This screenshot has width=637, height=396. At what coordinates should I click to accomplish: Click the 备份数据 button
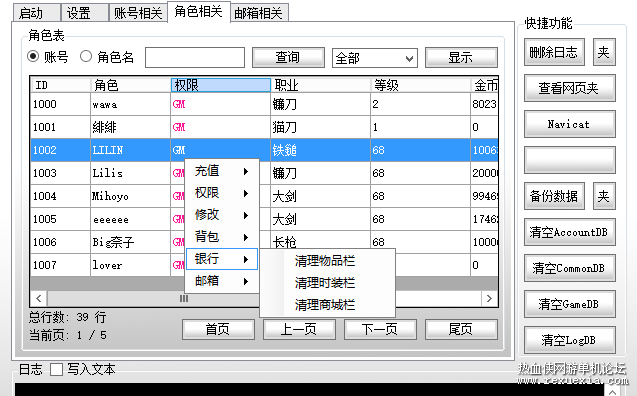pyautogui.click(x=554, y=196)
